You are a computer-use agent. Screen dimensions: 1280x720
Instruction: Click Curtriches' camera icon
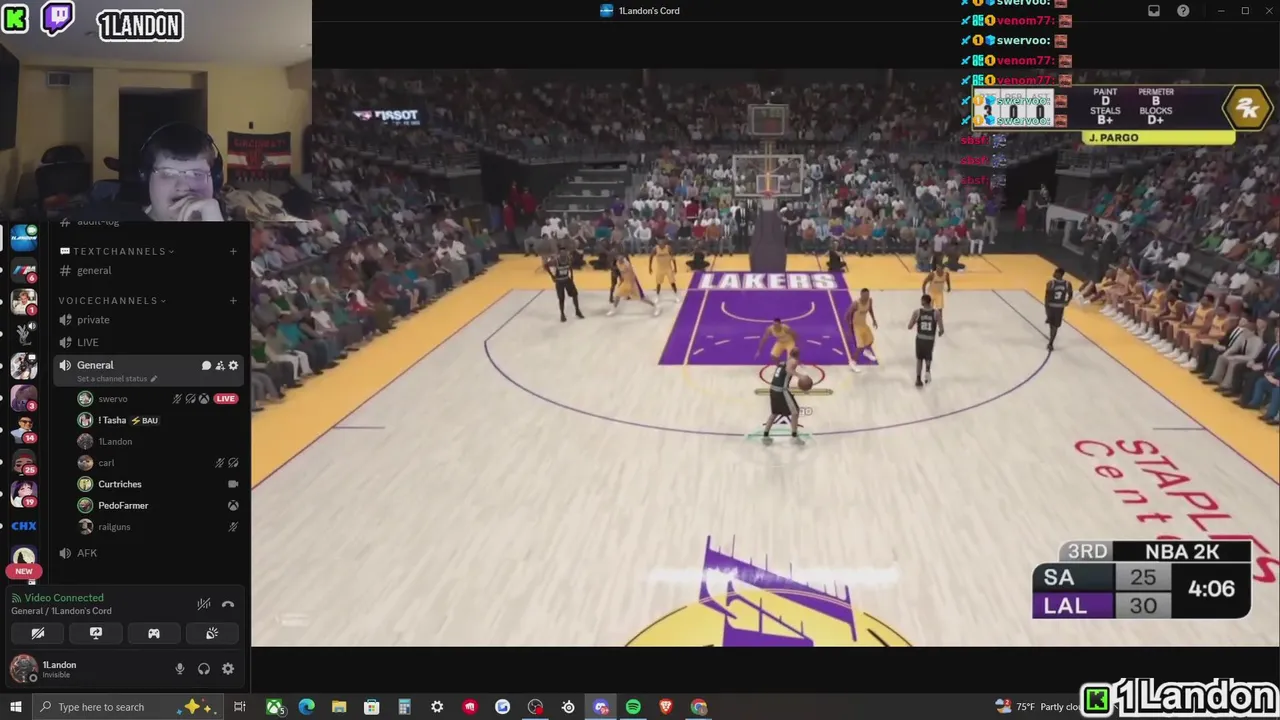point(233,484)
